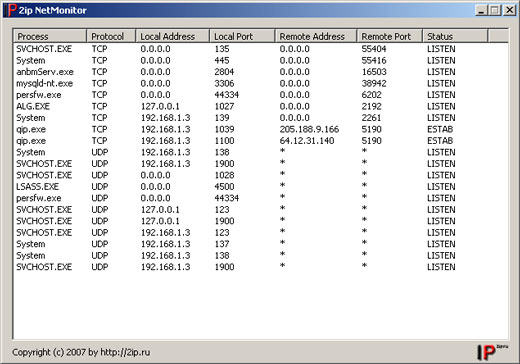The height and width of the screenshot is (364, 520).
Task: Select the anbmServ.exe process row
Action: point(261,72)
